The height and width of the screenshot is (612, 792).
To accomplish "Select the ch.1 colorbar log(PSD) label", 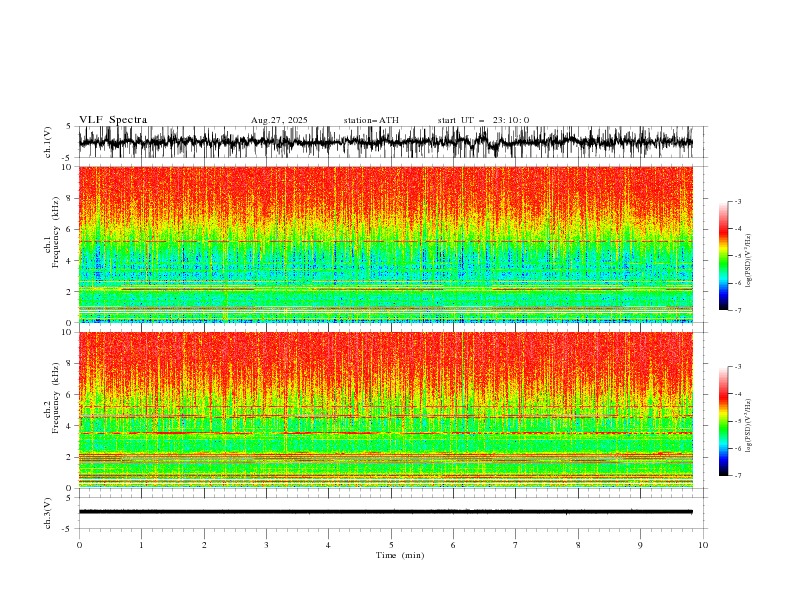I will [748, 261].
